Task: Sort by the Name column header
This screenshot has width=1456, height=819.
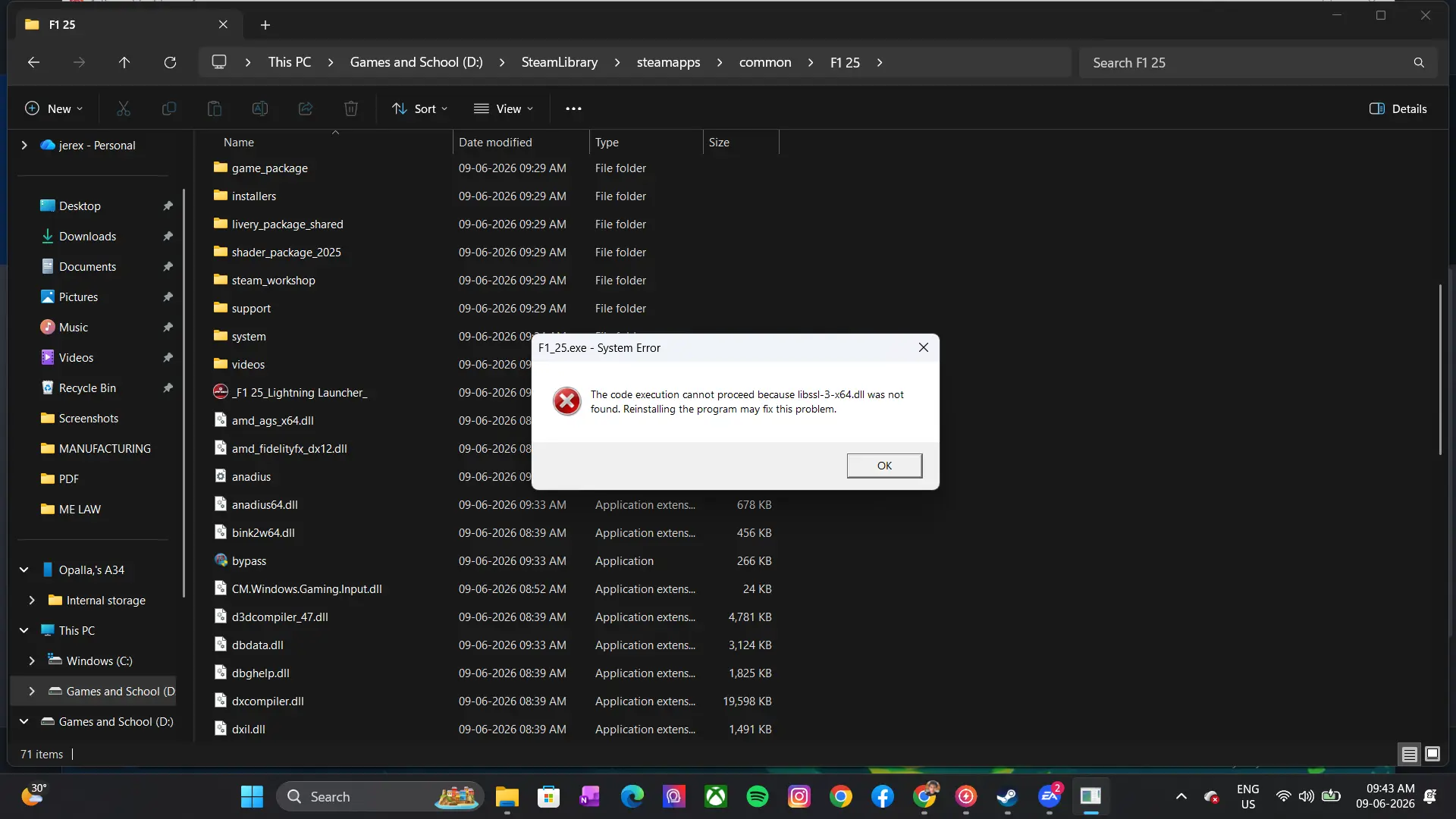Action: click(334, 142)
